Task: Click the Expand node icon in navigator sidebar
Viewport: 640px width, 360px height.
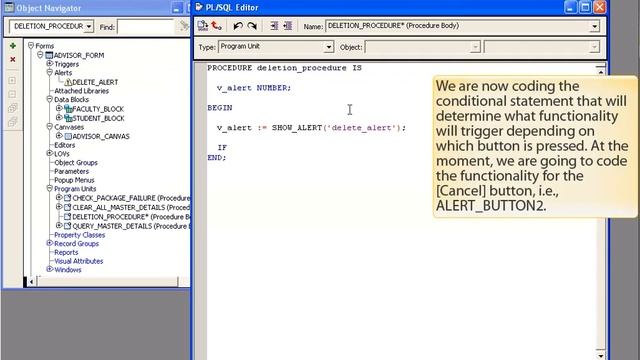Action: 13,80
